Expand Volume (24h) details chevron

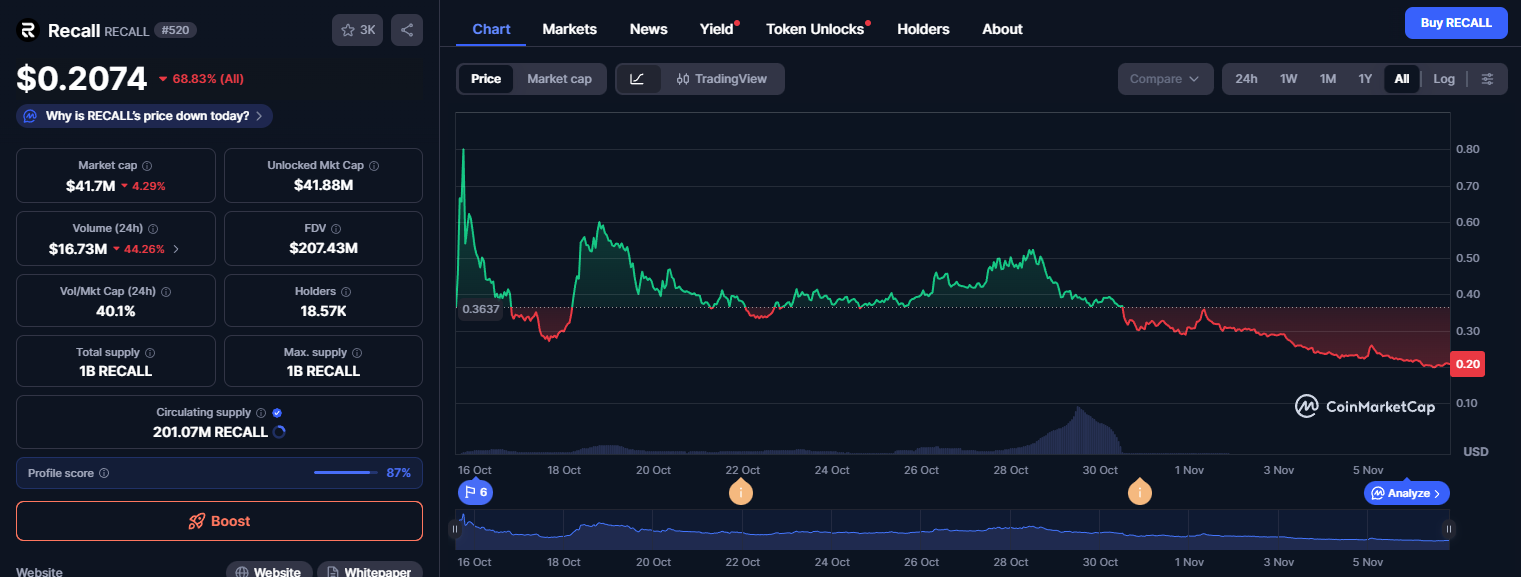click(x=177, y=249)
